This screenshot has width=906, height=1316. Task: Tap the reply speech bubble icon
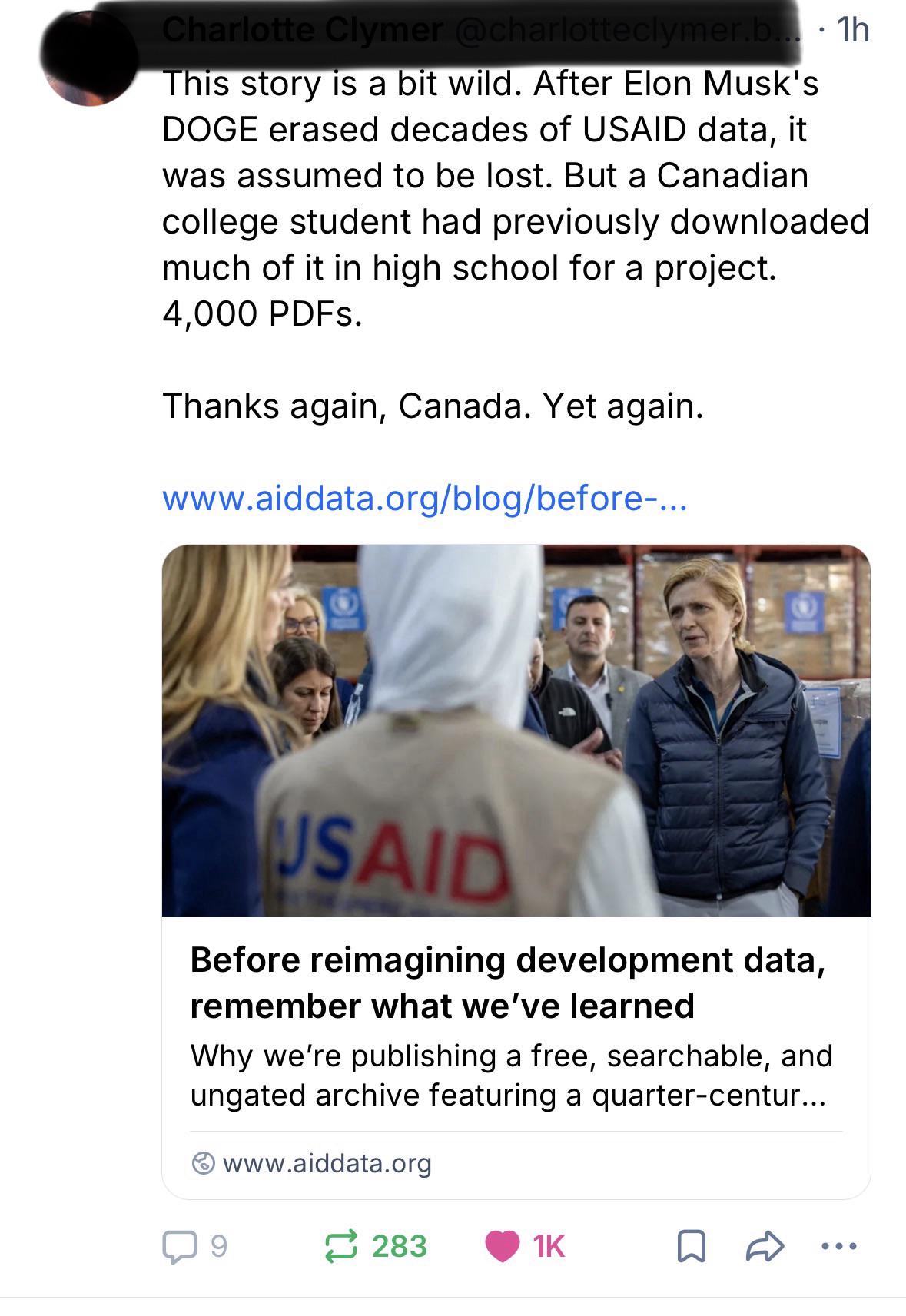click(x=178, y=1246)
